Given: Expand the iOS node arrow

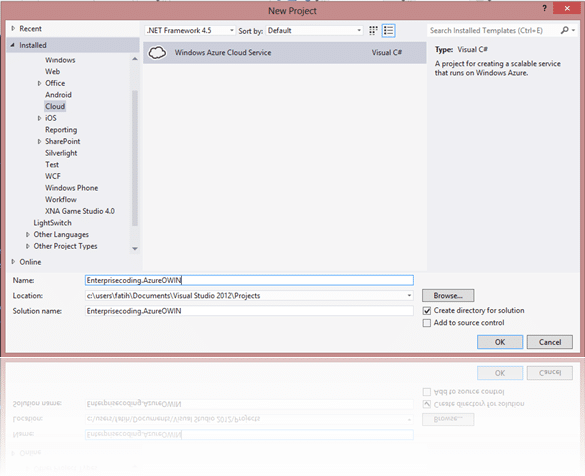Looking at the screenshot, I should pyautogui.click(x=40, y=118).
